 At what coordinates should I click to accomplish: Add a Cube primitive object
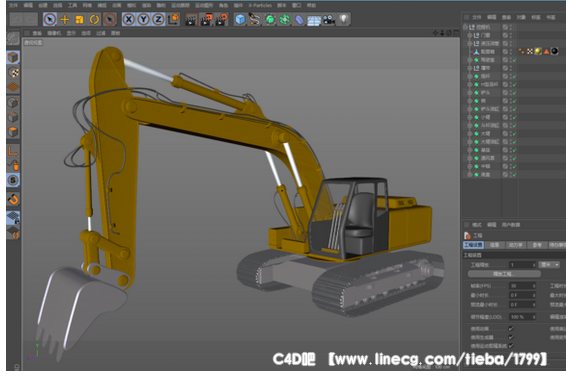coord(240,19)
